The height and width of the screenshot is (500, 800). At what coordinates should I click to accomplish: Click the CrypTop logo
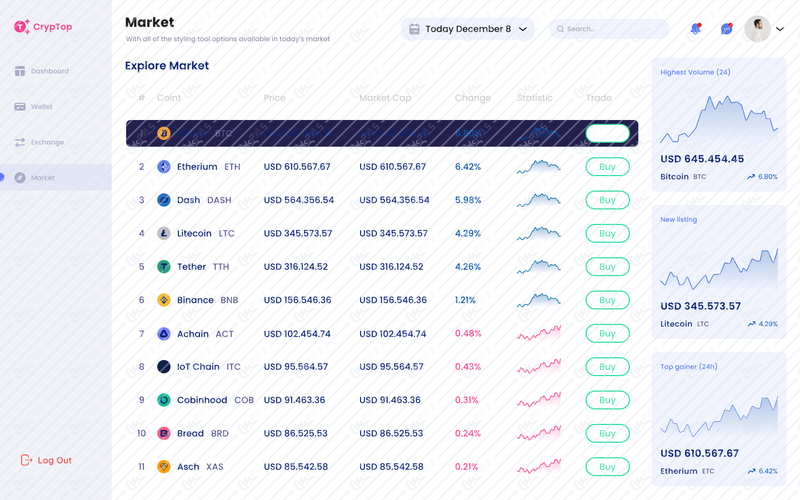pyautogui.click(x=43, y=27)
